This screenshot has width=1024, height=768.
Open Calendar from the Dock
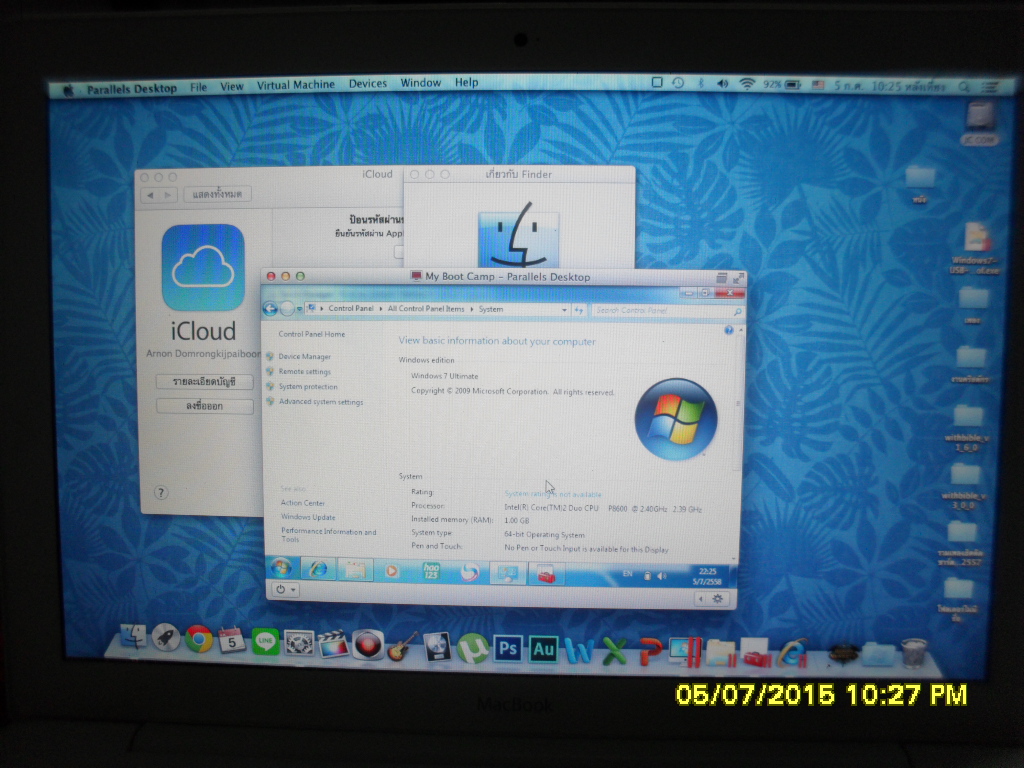pyautogui.click(x=231, y=640)
